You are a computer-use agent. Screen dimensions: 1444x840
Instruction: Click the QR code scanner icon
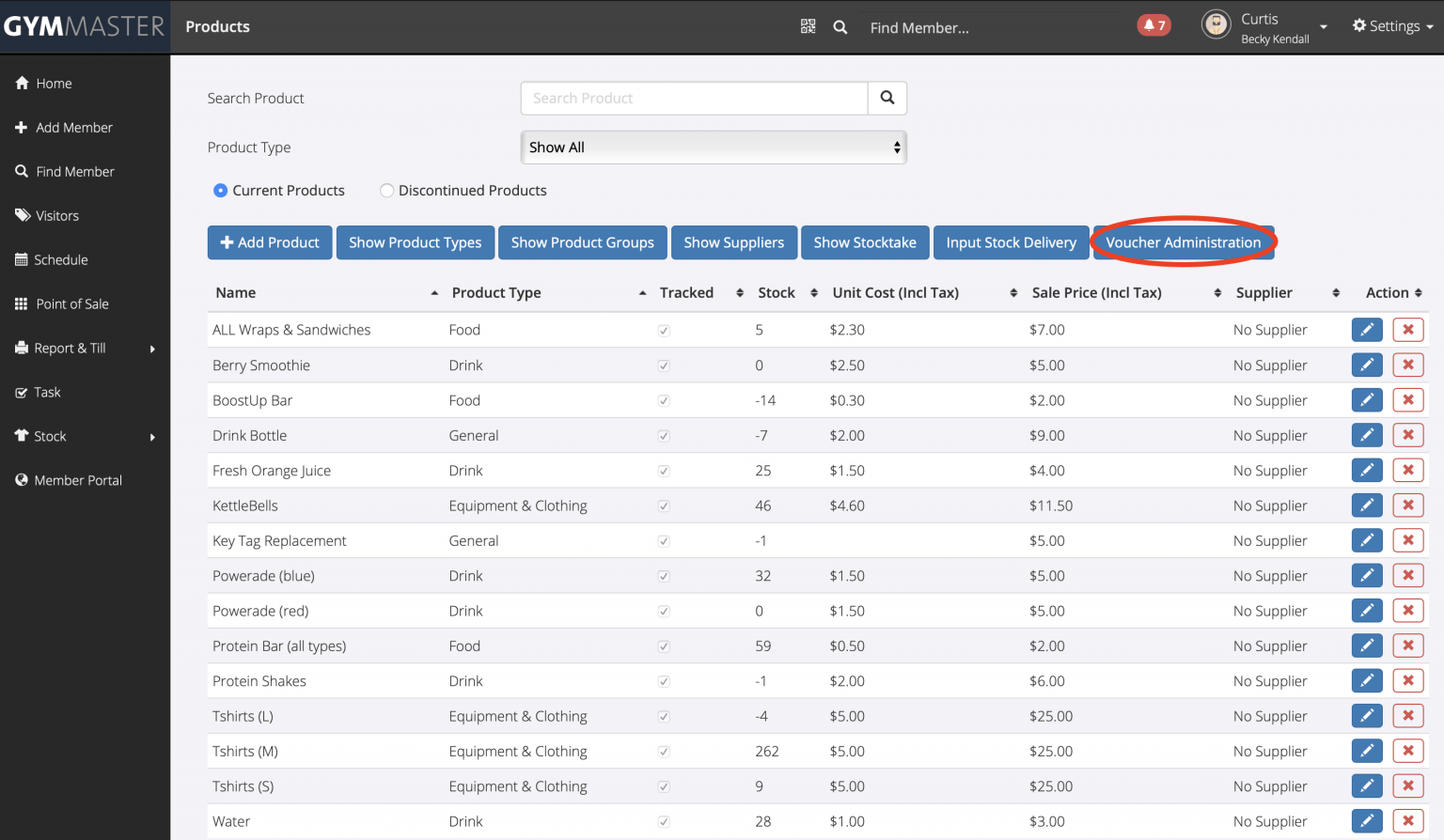pyautogui.click(x=808, y=26)
